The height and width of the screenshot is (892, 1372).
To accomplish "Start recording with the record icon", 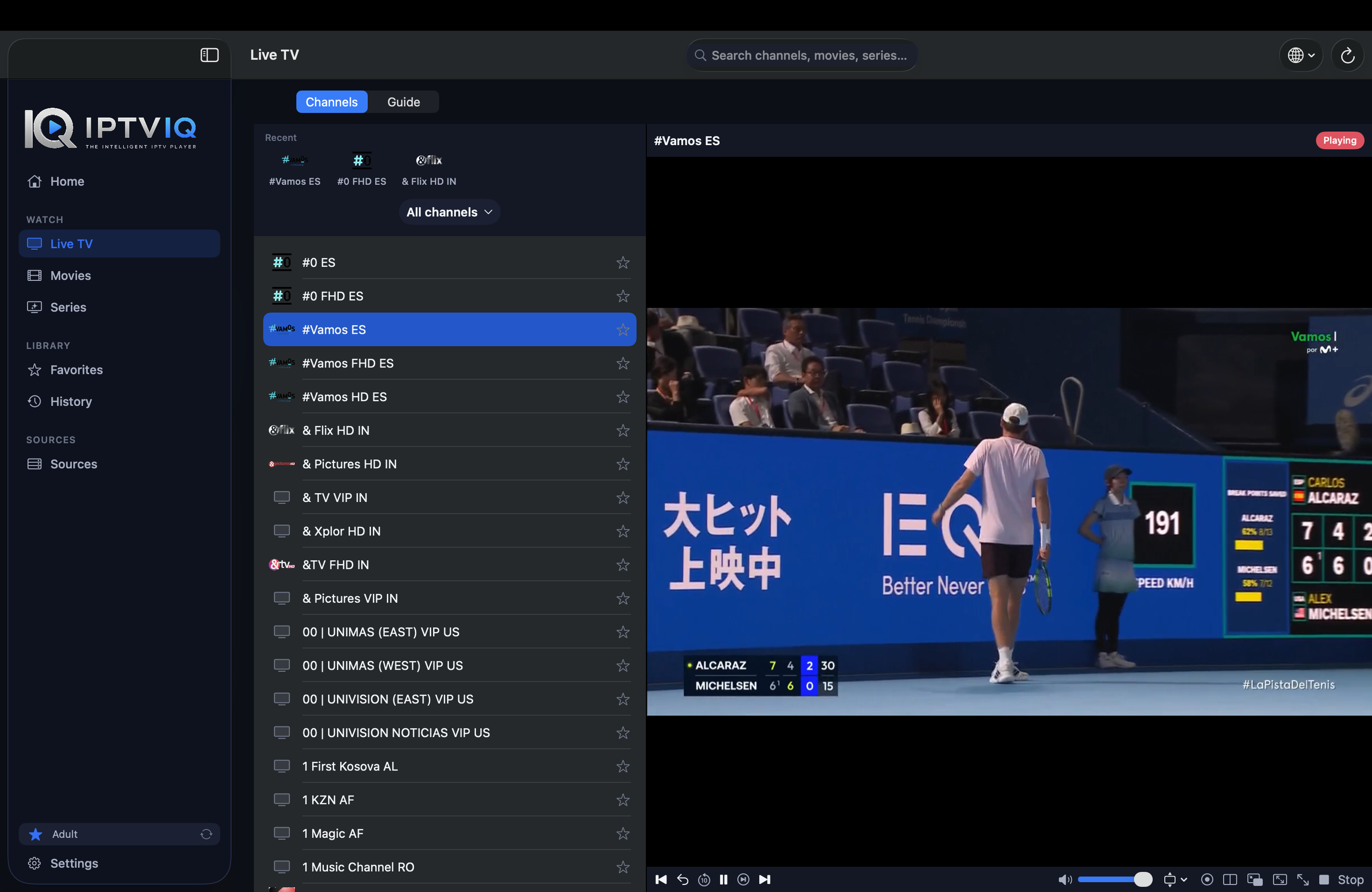I will (x=1206, y=879).
